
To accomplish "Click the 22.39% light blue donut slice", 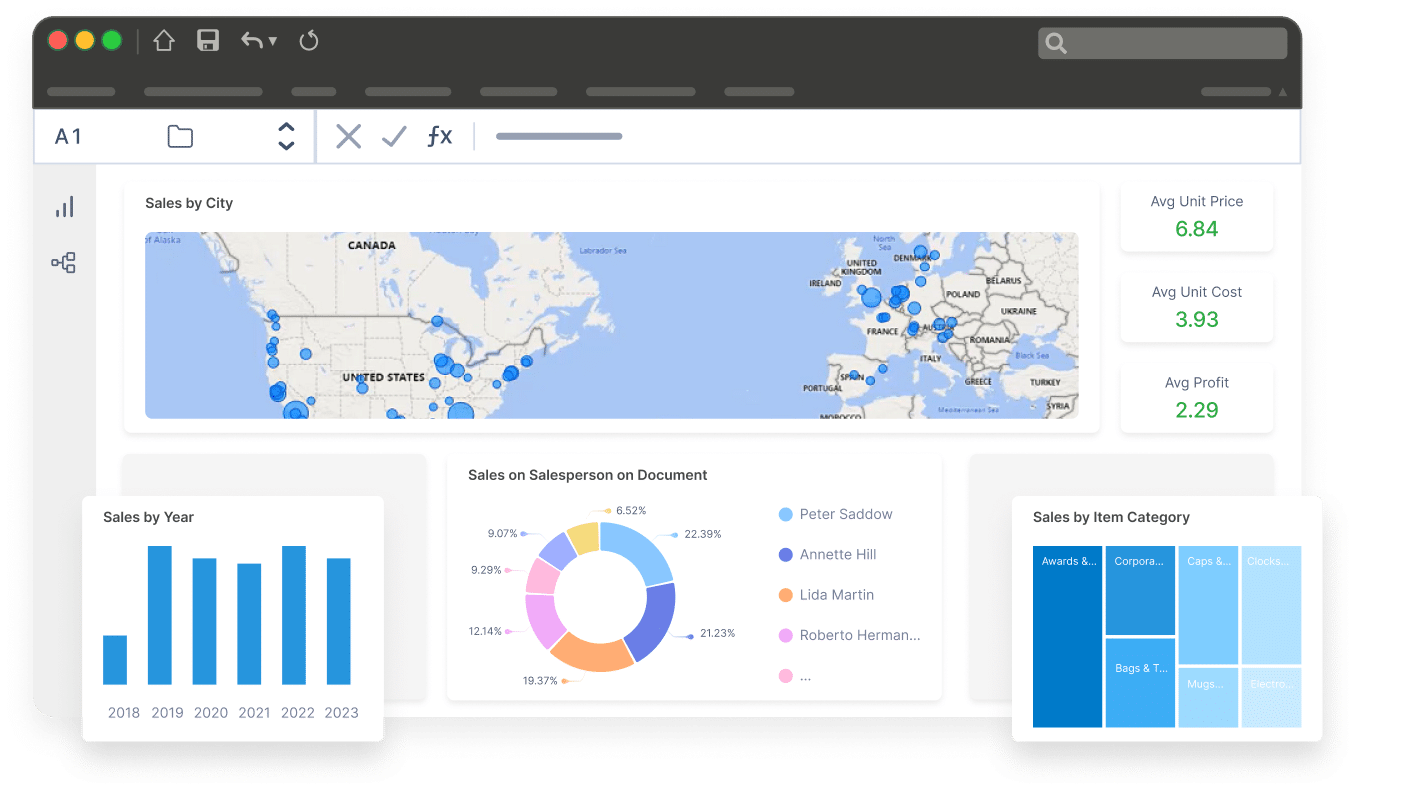I will (641, 551).
